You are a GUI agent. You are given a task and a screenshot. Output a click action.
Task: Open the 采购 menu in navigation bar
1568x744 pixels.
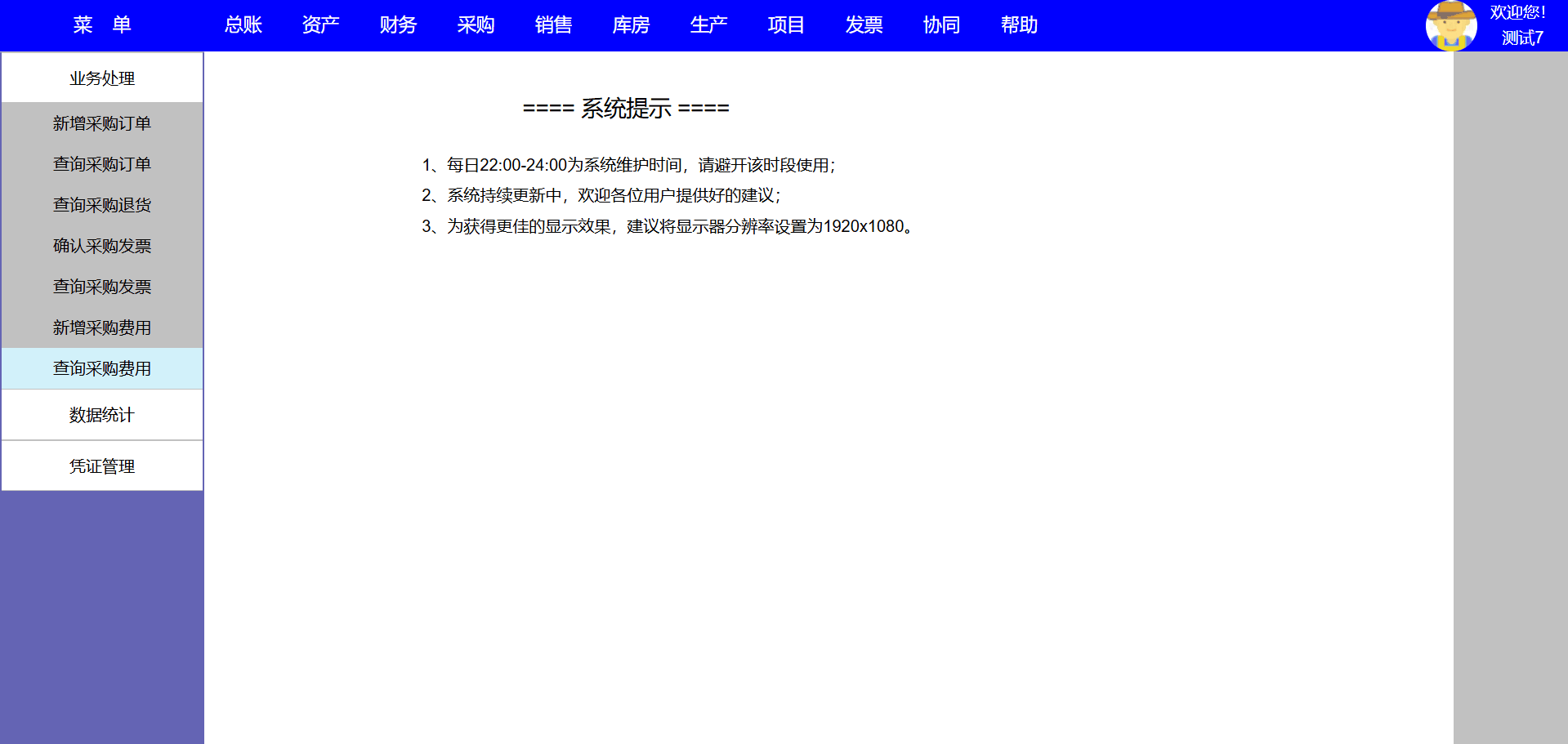(x=476, y=25)
